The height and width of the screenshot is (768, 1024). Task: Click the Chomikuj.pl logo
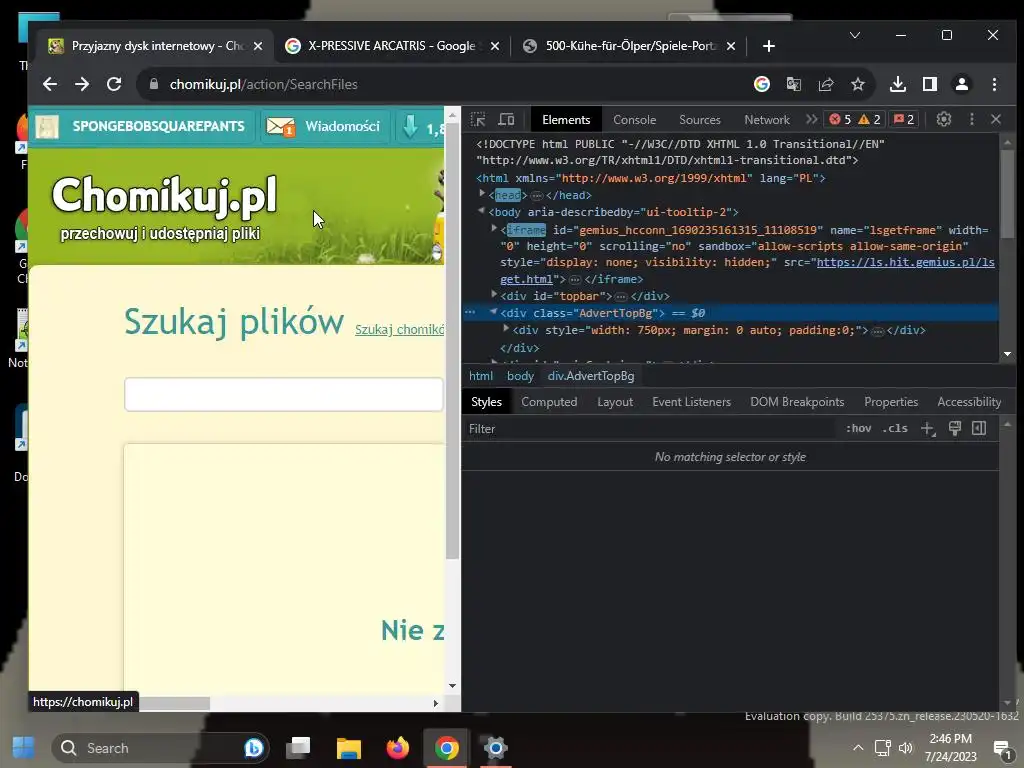[164, 196]
